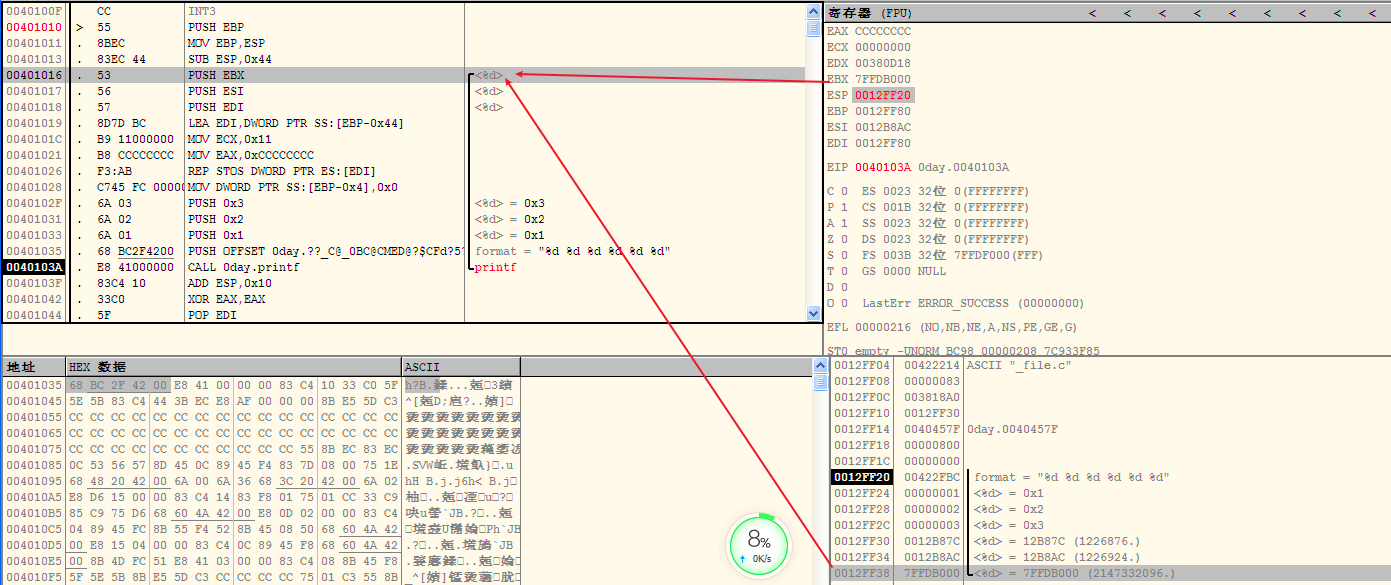Viewport: 1391px width, 585px height.
Task: Select the EBX register value 7FFDB000
Action: click(x=882, y=79)
